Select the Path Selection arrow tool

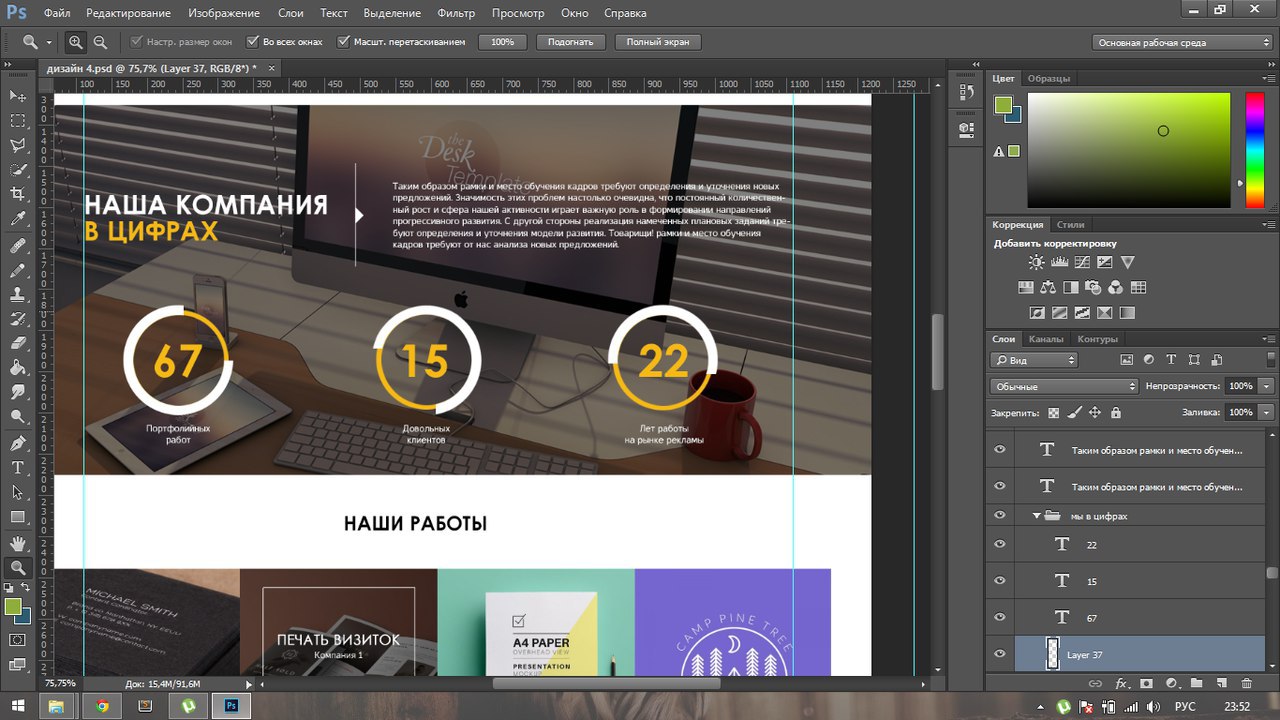pyautogui.click(x=17, y=492)
